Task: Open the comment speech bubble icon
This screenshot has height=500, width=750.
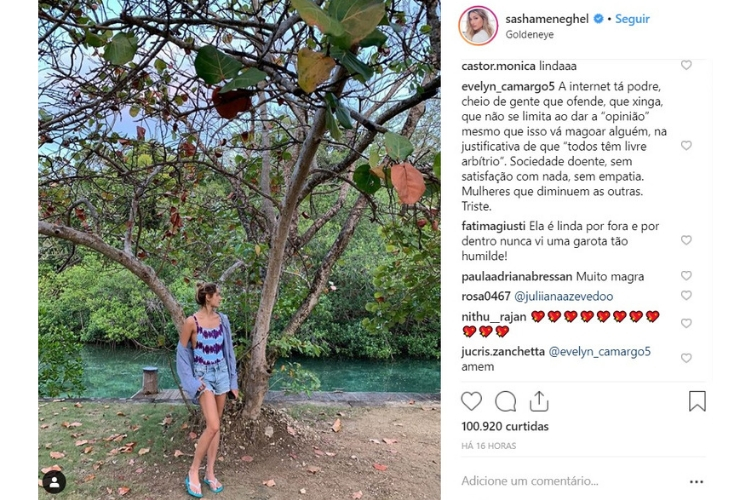Action: [505, 401]
